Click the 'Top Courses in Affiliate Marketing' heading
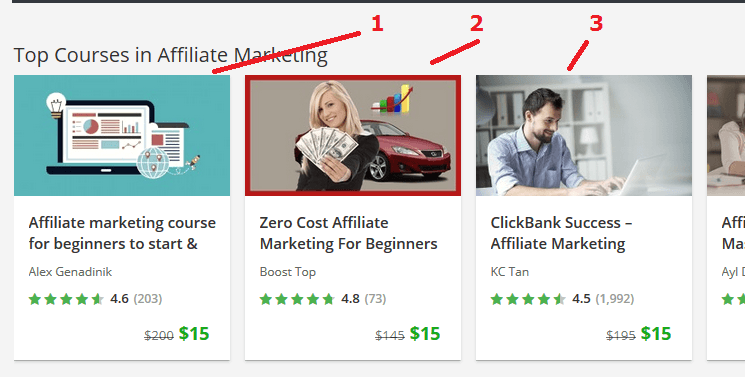Image resolution: width=745 pixels, height=377 pixels. (x=171, y=55)
